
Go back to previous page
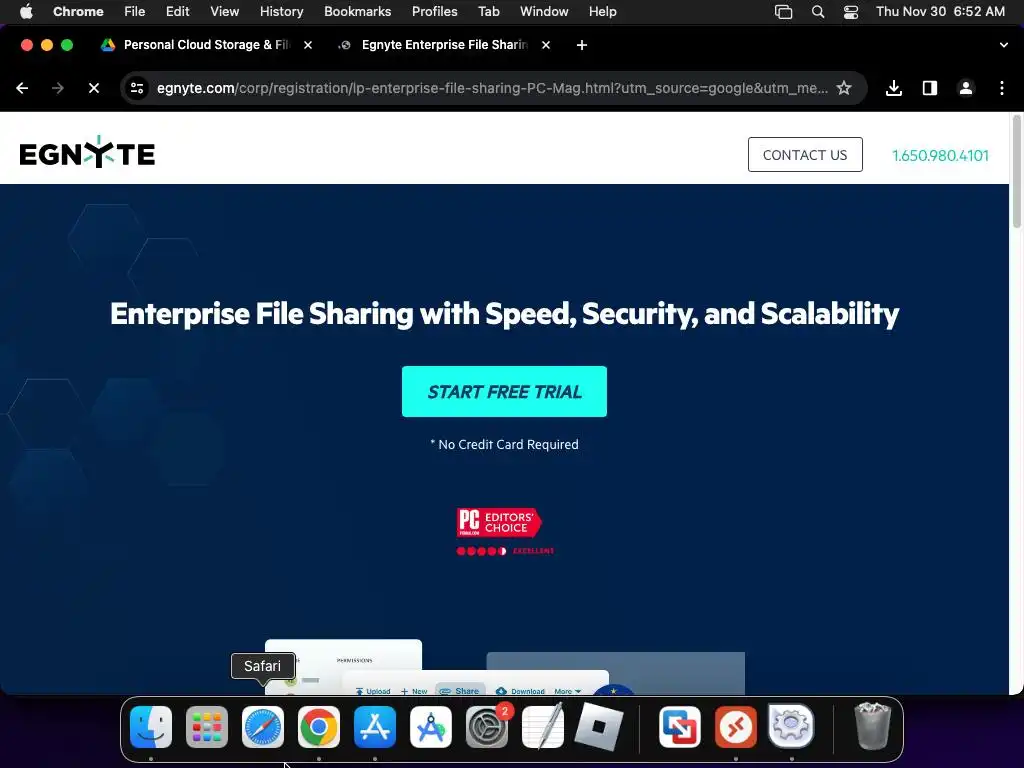click(x=22, y=88)
